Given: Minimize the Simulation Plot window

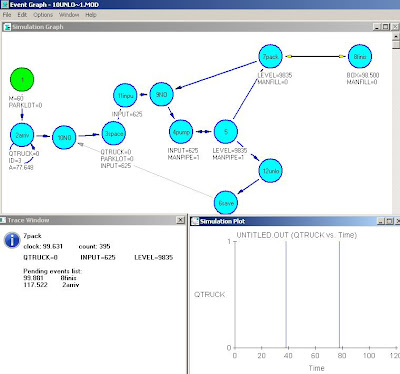Looking at the screenshot, I should click(x=380, y=221).
